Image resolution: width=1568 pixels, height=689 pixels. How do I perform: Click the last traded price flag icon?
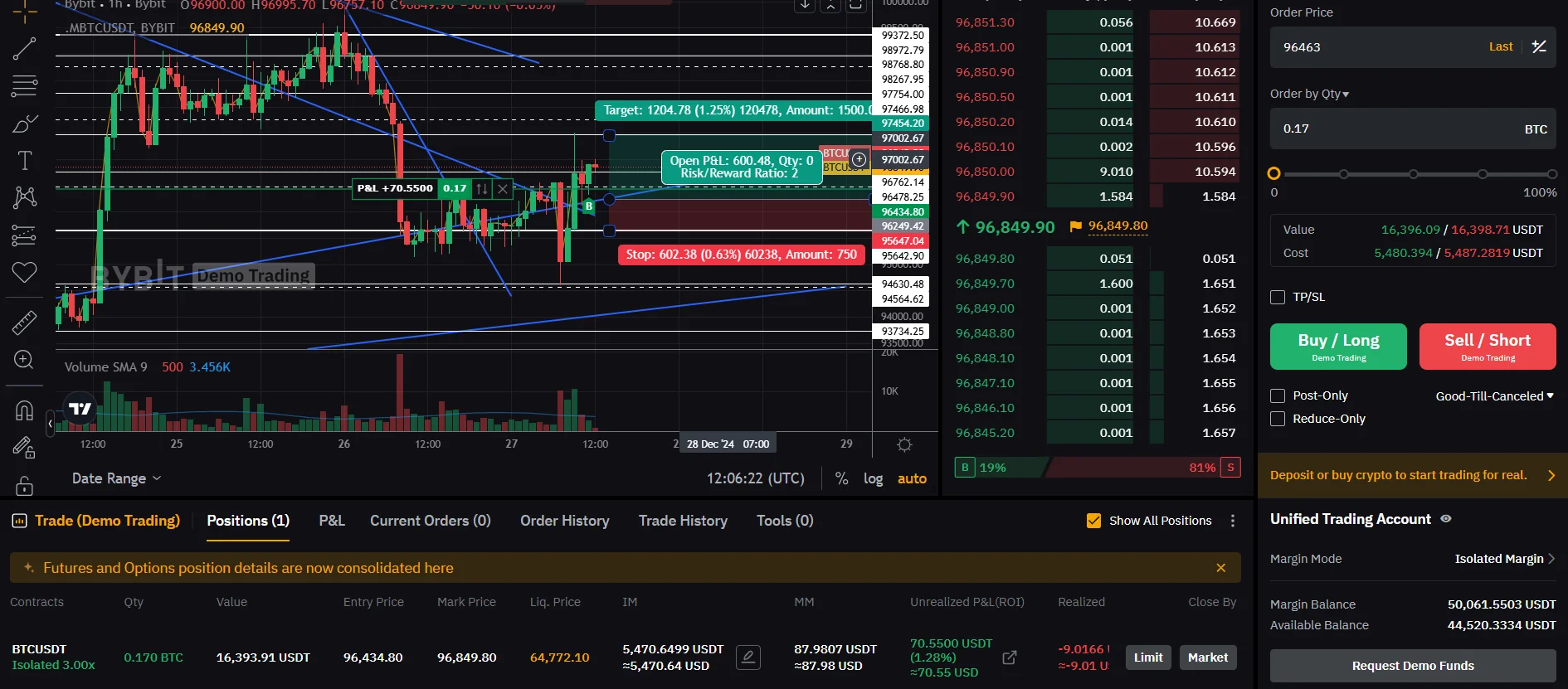tap(1075, 226)
